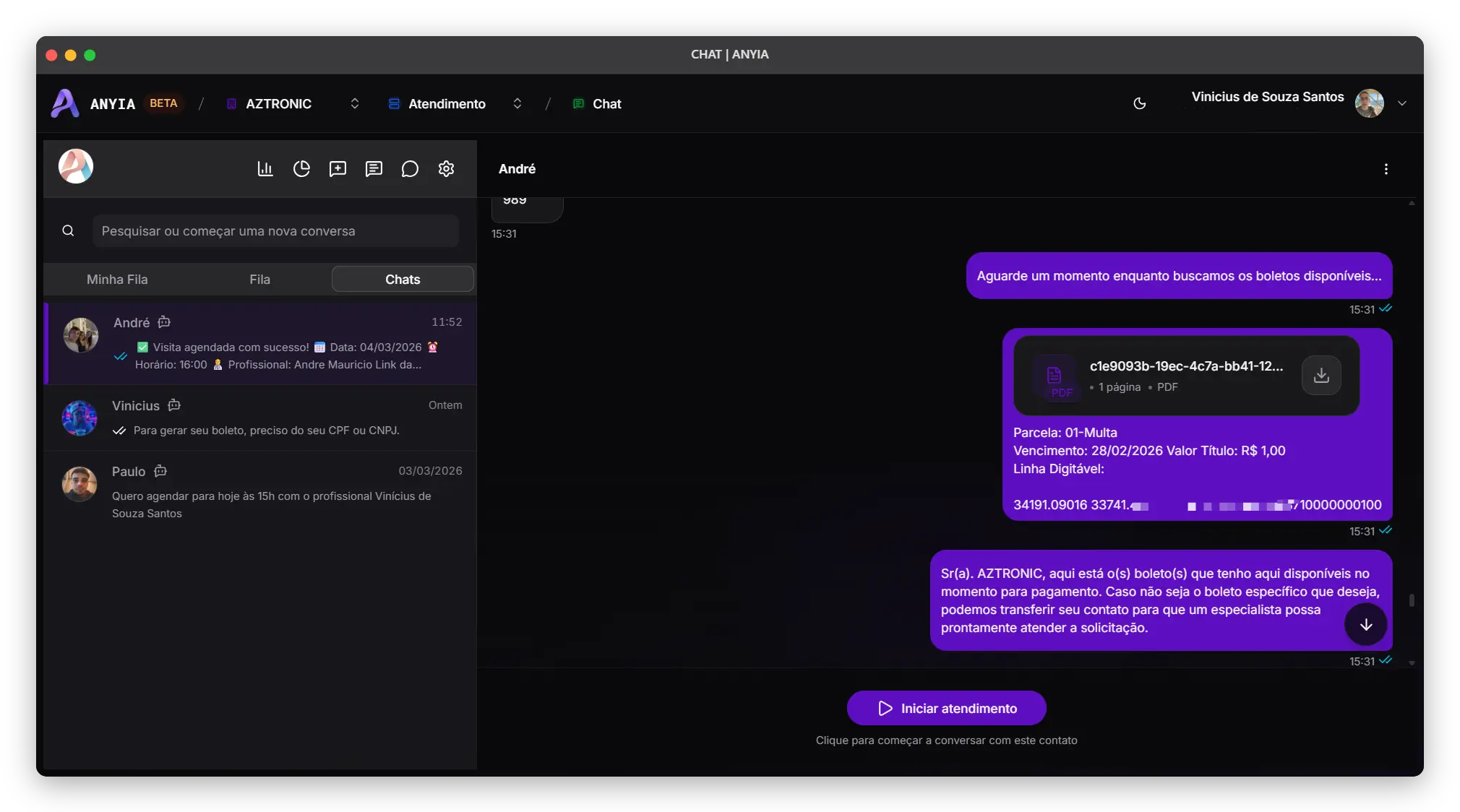Select the pie chart statistics icon
This screenshot has height=812, width=1460.
(x=301, y=168)
